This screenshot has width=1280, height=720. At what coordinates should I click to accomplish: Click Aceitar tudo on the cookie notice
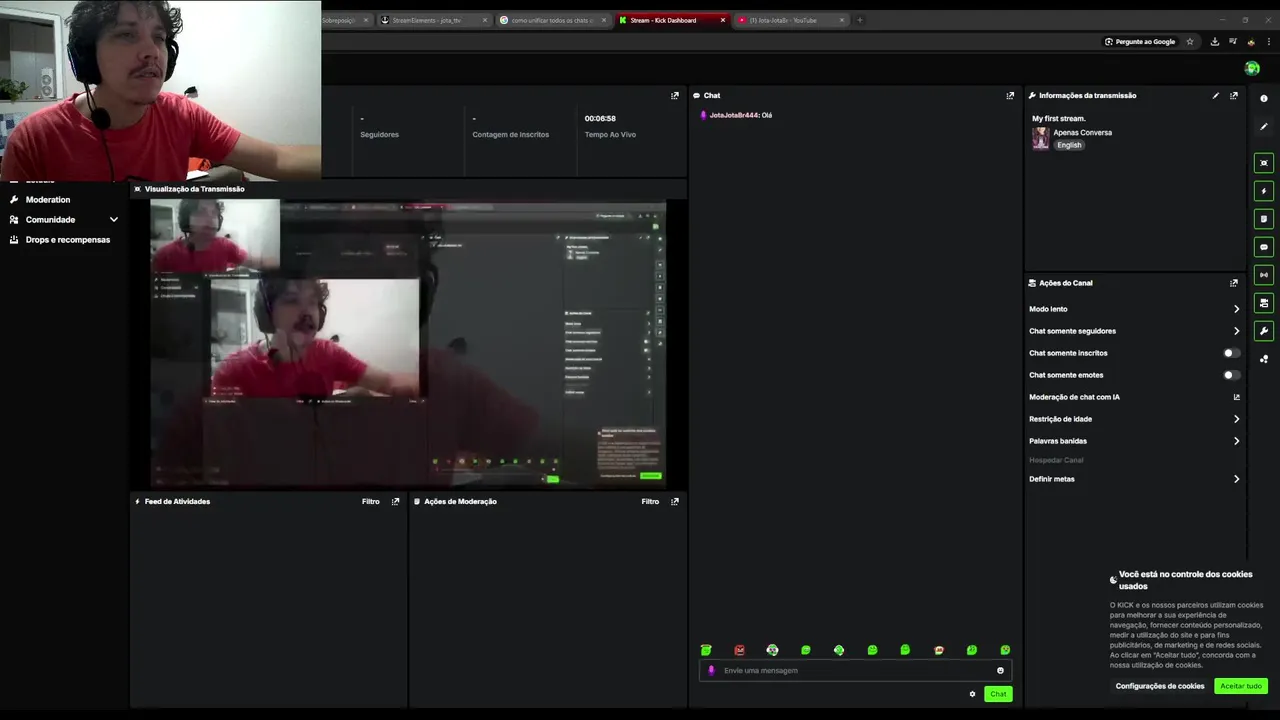click(1241, 686)
